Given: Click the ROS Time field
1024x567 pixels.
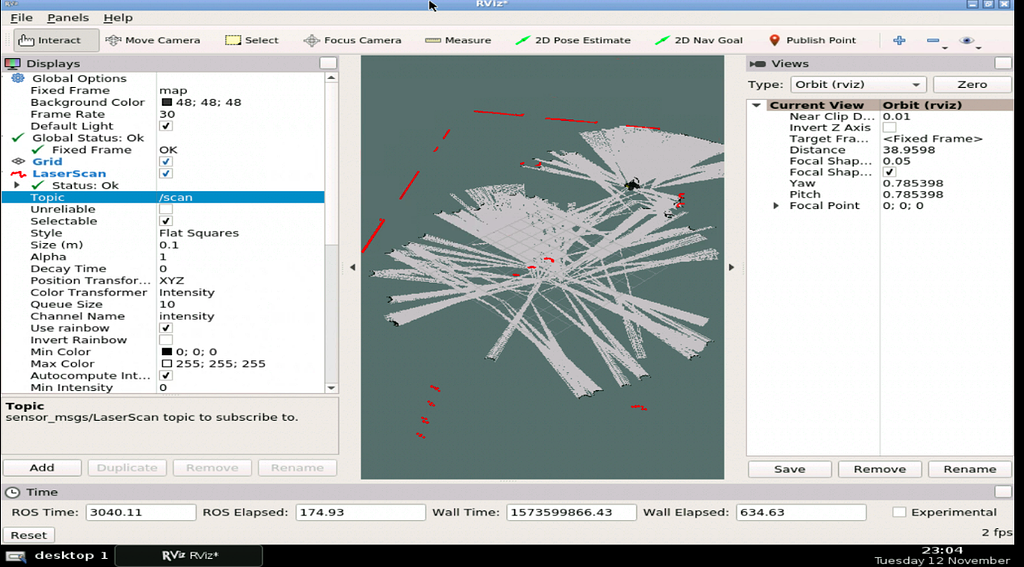Looking at the screenshot, I should click(140, 512).
